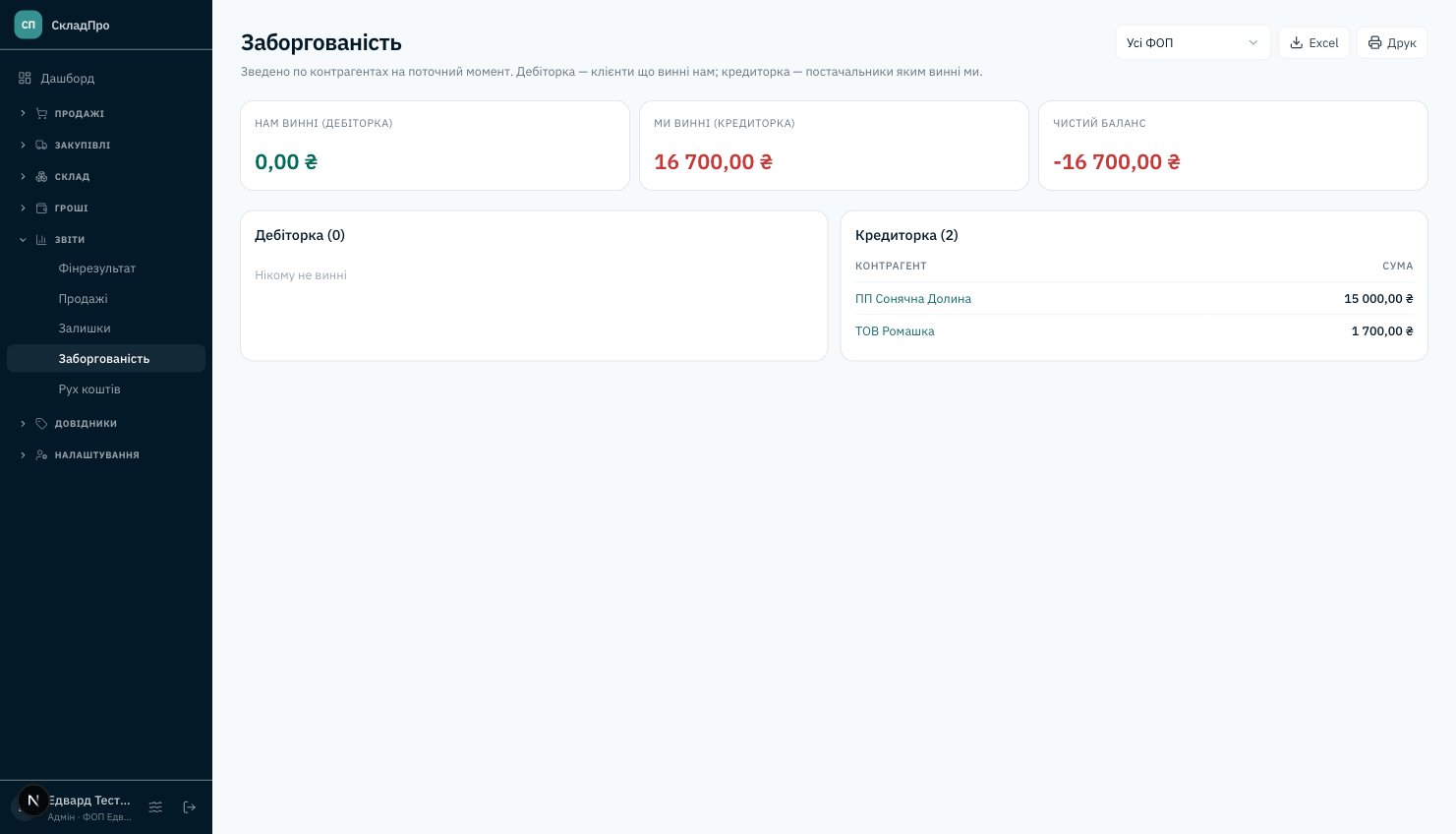Click the Кредиторка (2) heading

pyautogui.click(x=906, y=235)
